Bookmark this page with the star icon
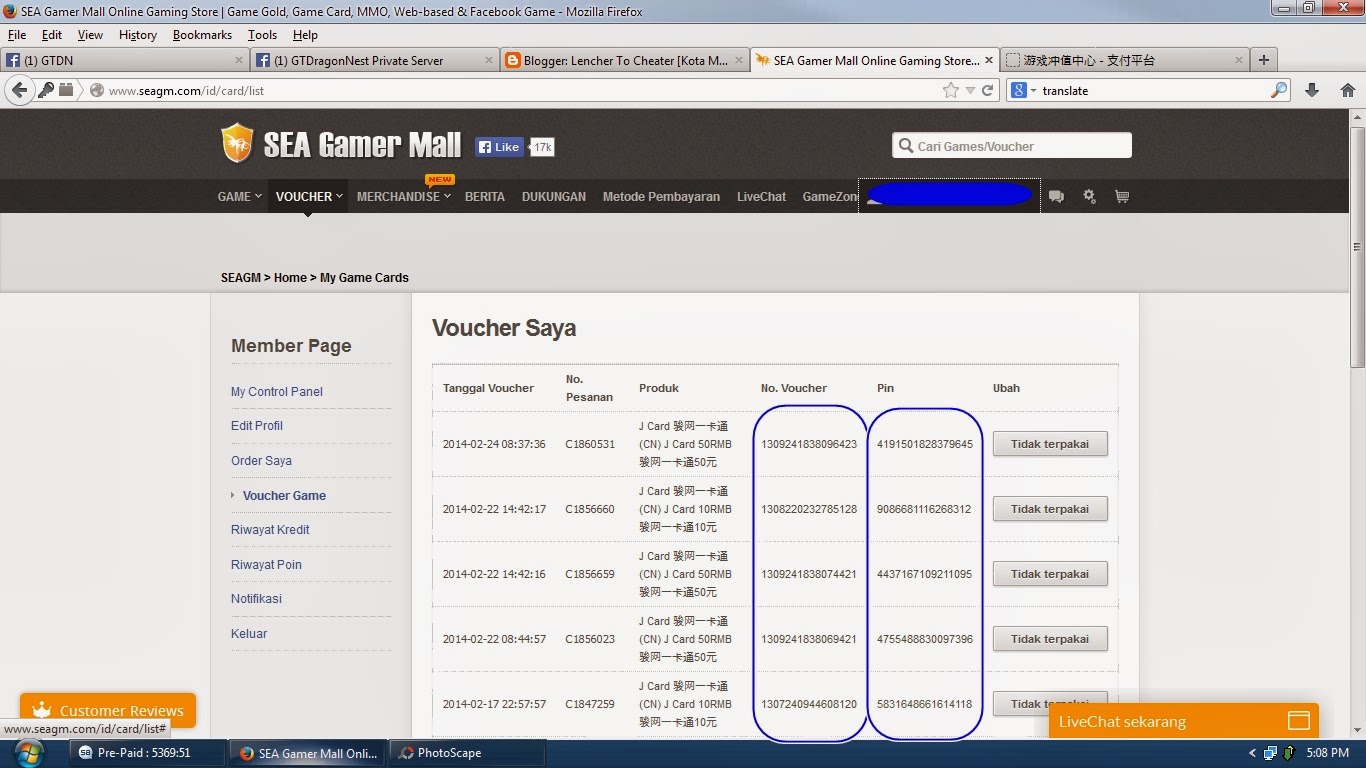The width and height of the screenshot is (1366, 768). pos(950,90)
